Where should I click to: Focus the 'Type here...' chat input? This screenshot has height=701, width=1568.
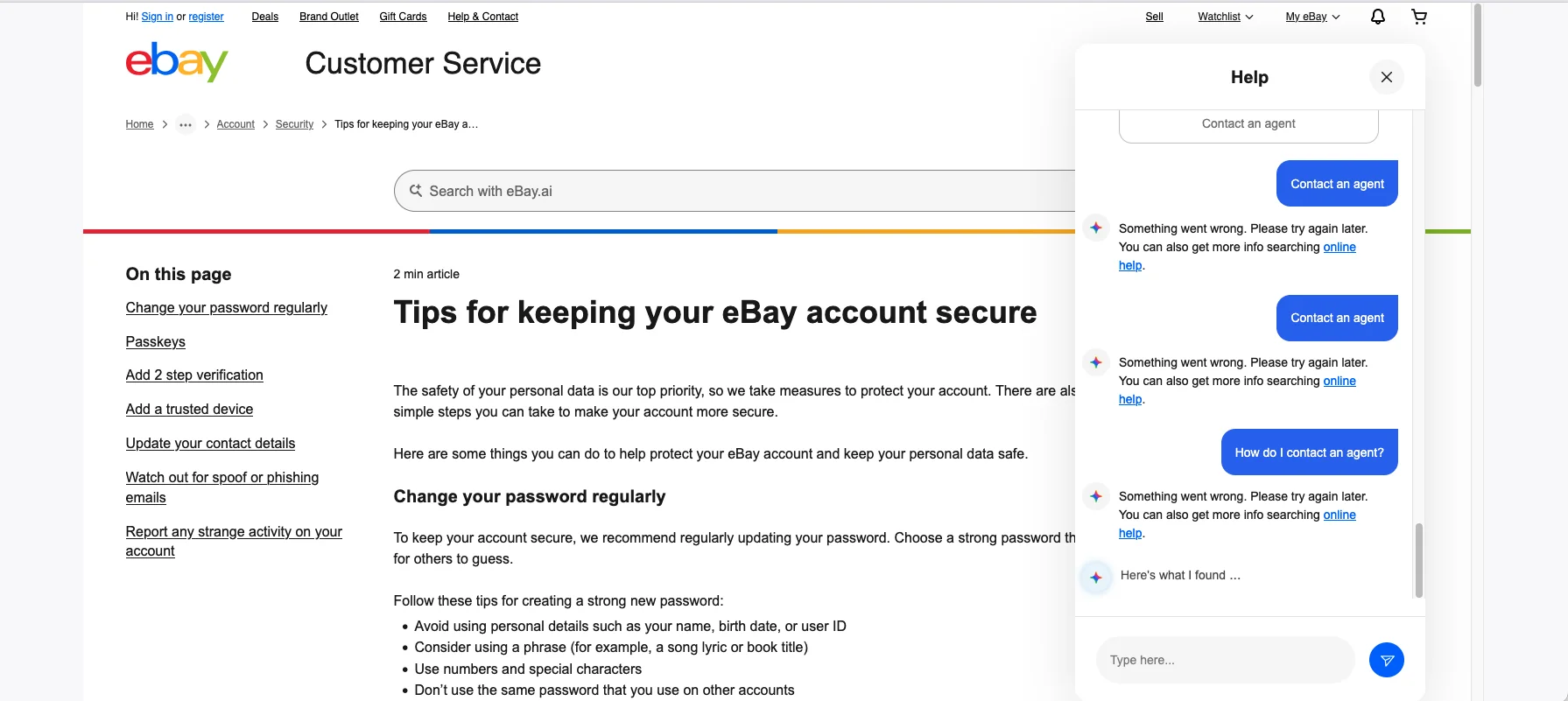coord(1225,660)
